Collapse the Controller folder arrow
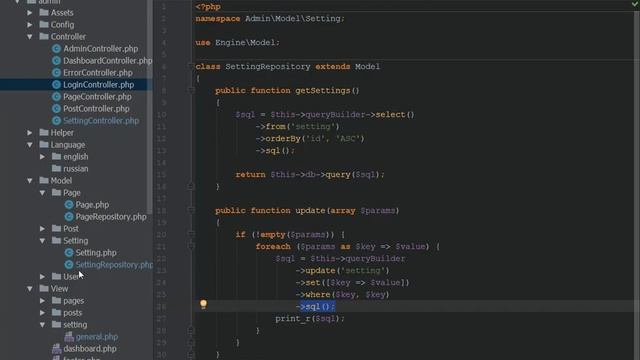This screenshot has height=360, width=640. [30, 37]
